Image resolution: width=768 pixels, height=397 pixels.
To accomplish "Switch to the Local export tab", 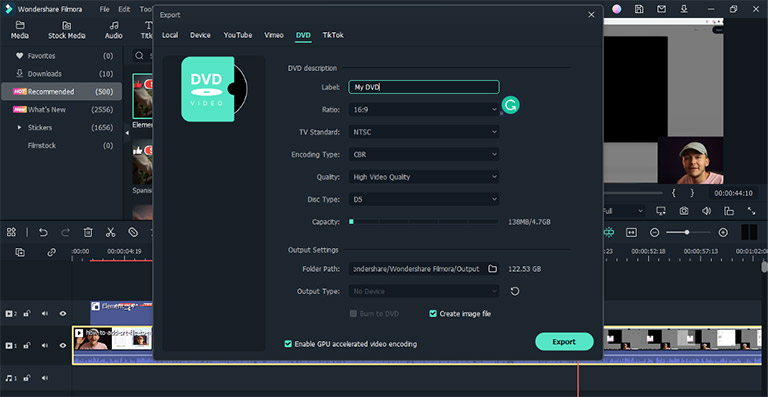I will pyautogui.click(x=170, y=35).
